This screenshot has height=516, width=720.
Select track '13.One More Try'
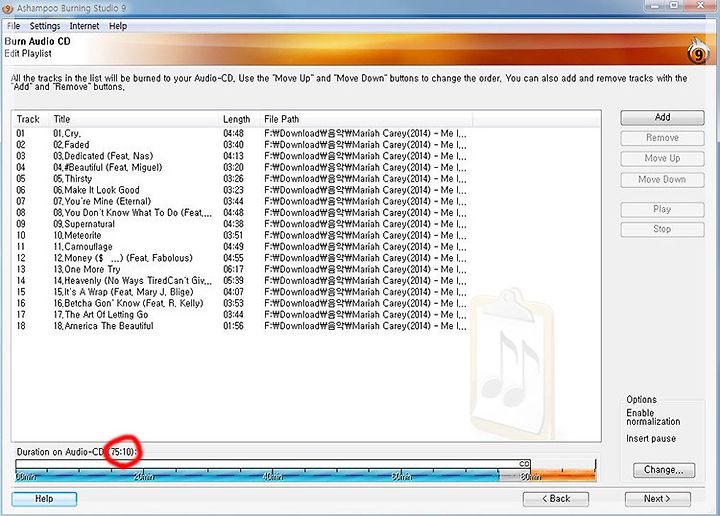point(86,269)
